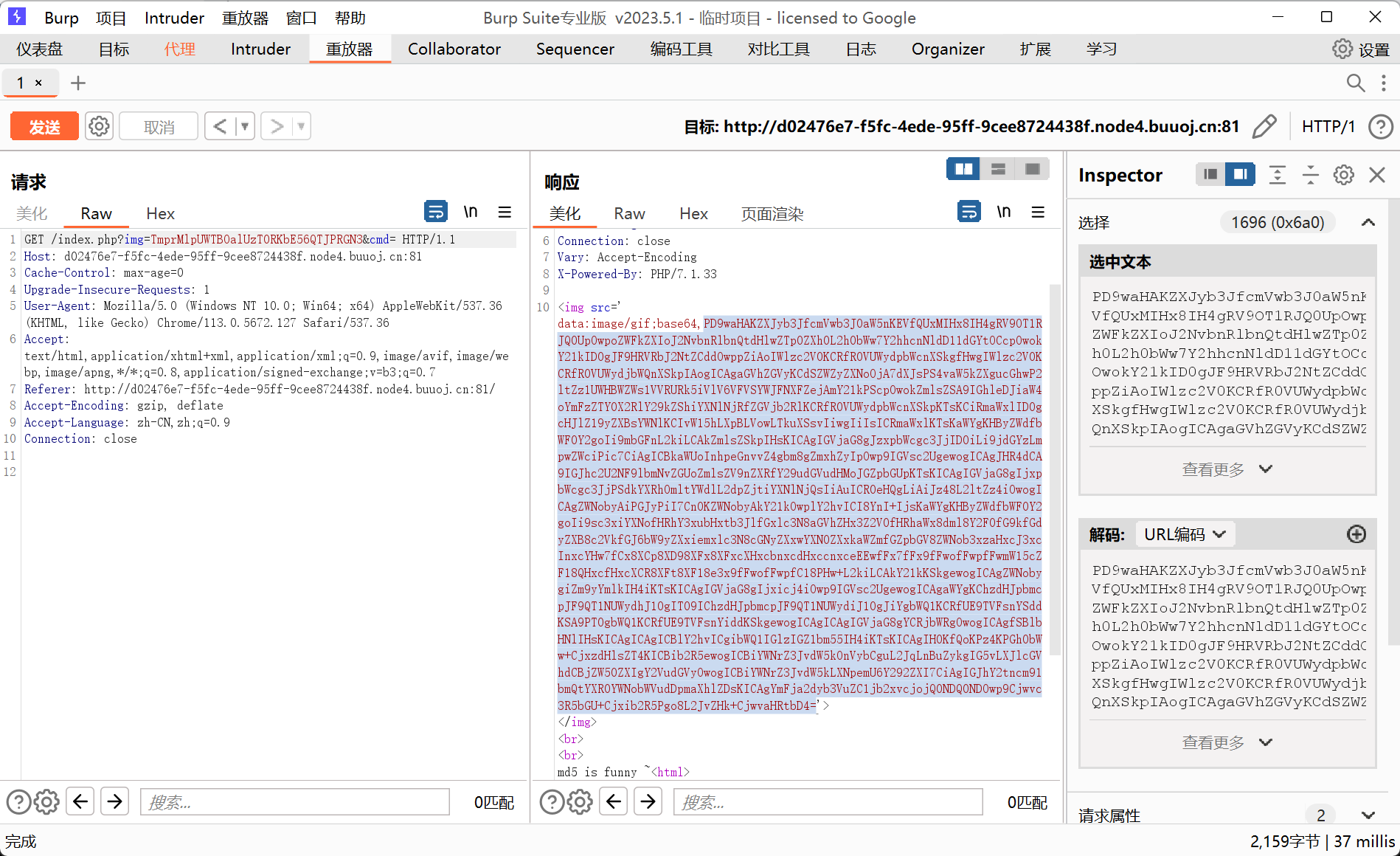Select side-by-side request/response layout
Viewport: 1400px width, 856px height.
point(963,169)
